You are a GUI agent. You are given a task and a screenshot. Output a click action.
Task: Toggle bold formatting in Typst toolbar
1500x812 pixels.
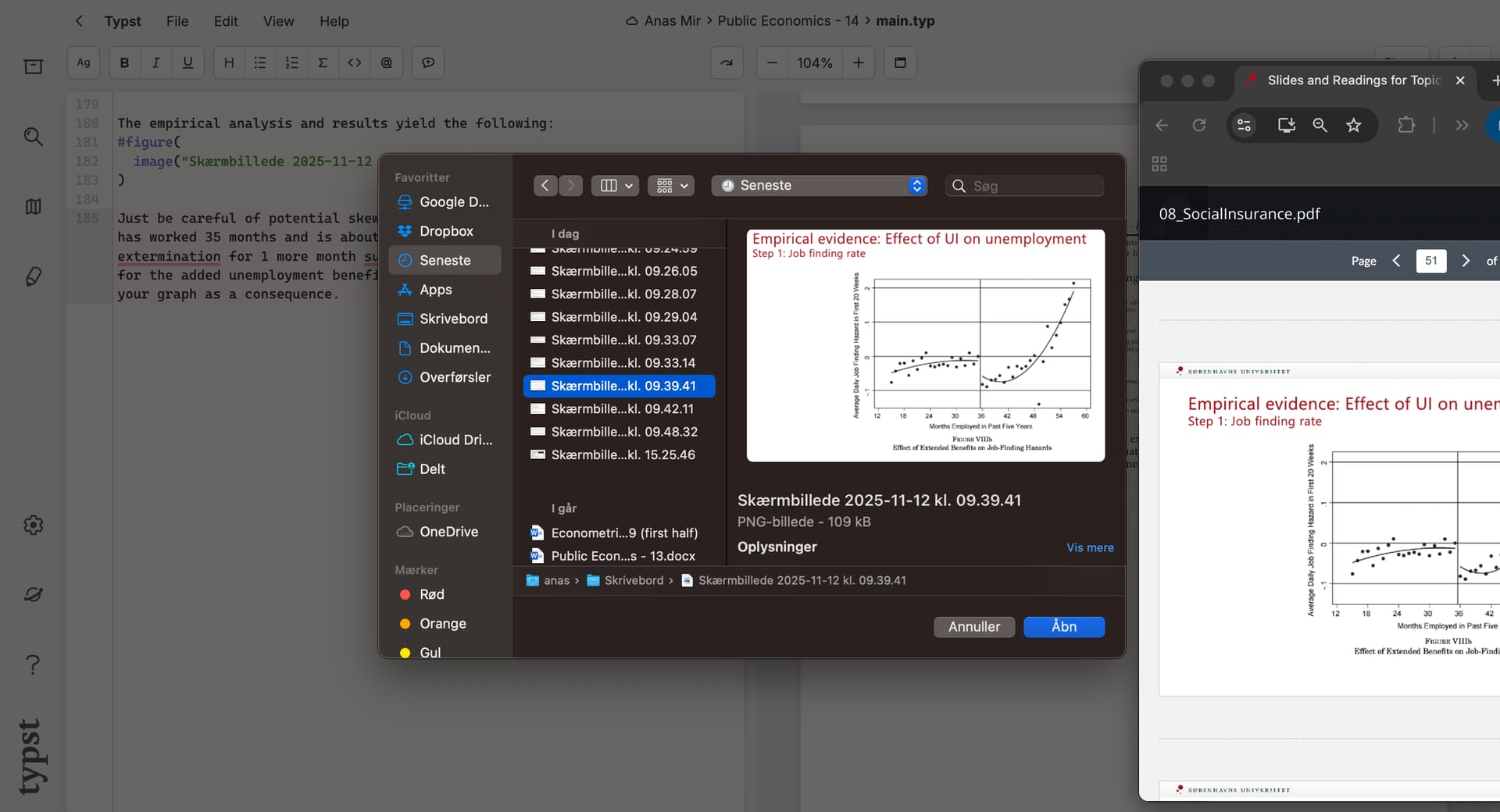coord(124,62)
